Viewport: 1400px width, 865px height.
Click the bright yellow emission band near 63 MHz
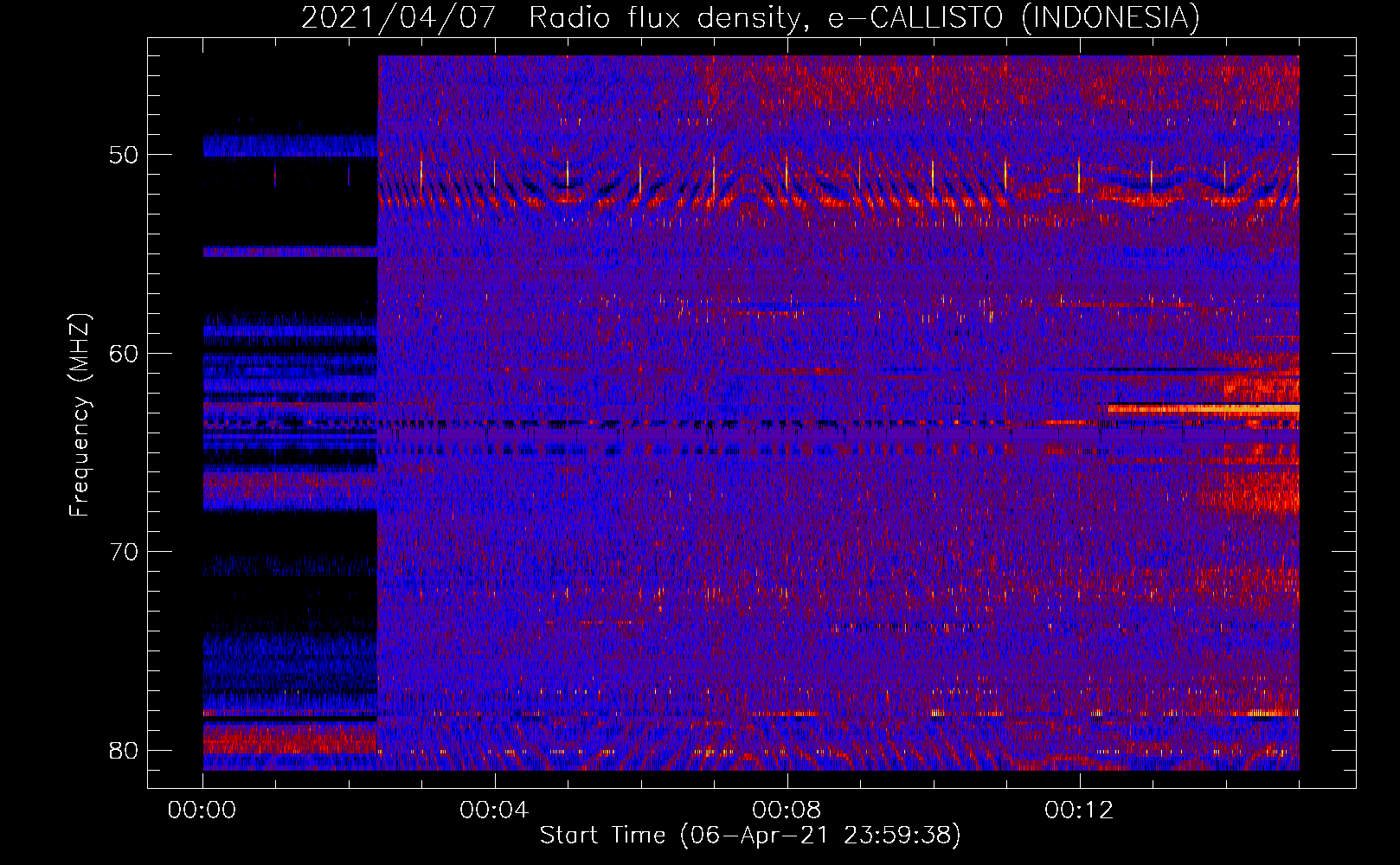pyautogui.click(x=1204, y=407)
